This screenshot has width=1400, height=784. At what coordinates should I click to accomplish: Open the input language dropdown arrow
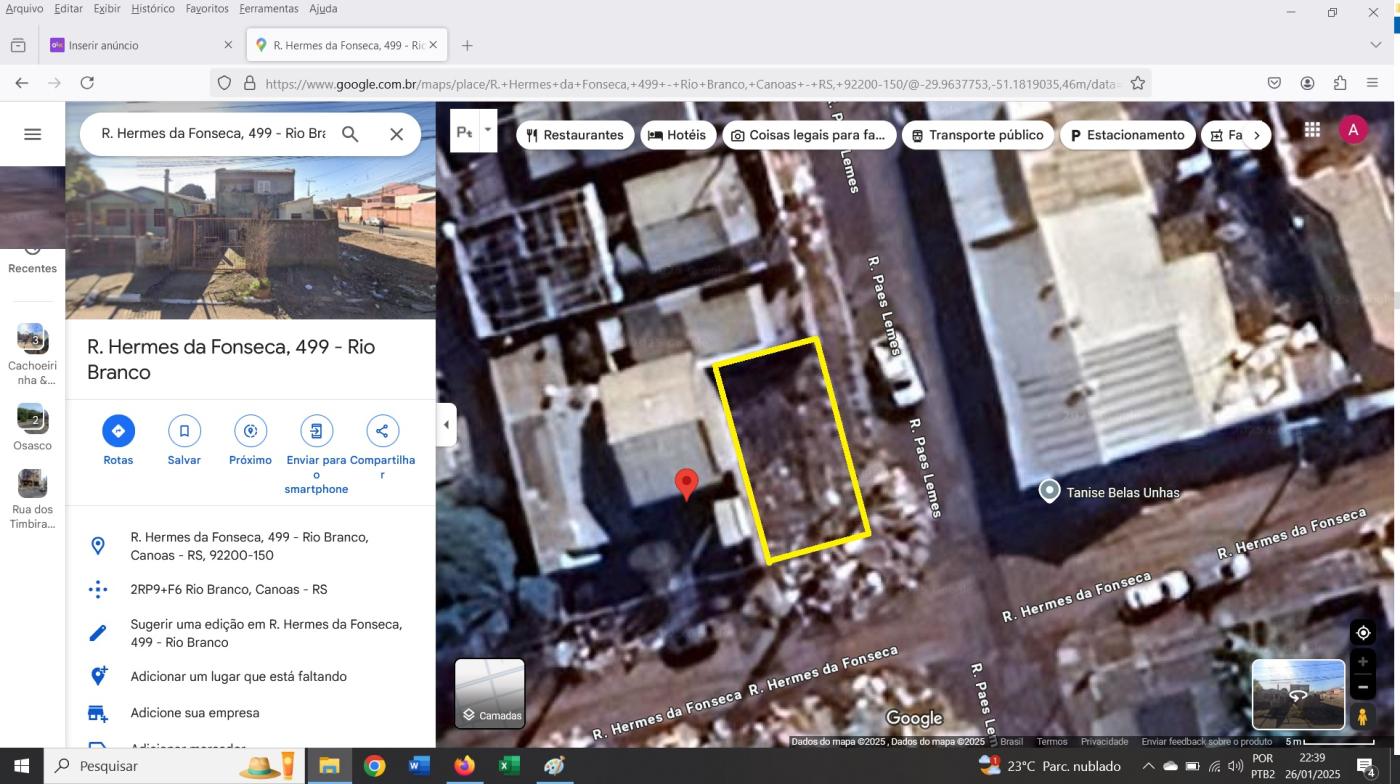[x=488, y=130]
